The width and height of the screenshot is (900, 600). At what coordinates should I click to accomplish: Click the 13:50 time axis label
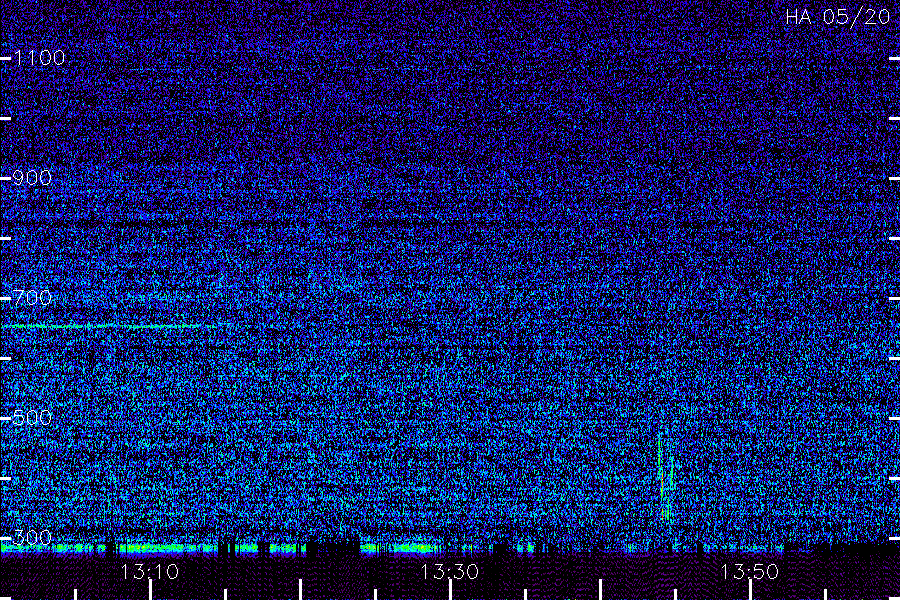pos(750,572)
